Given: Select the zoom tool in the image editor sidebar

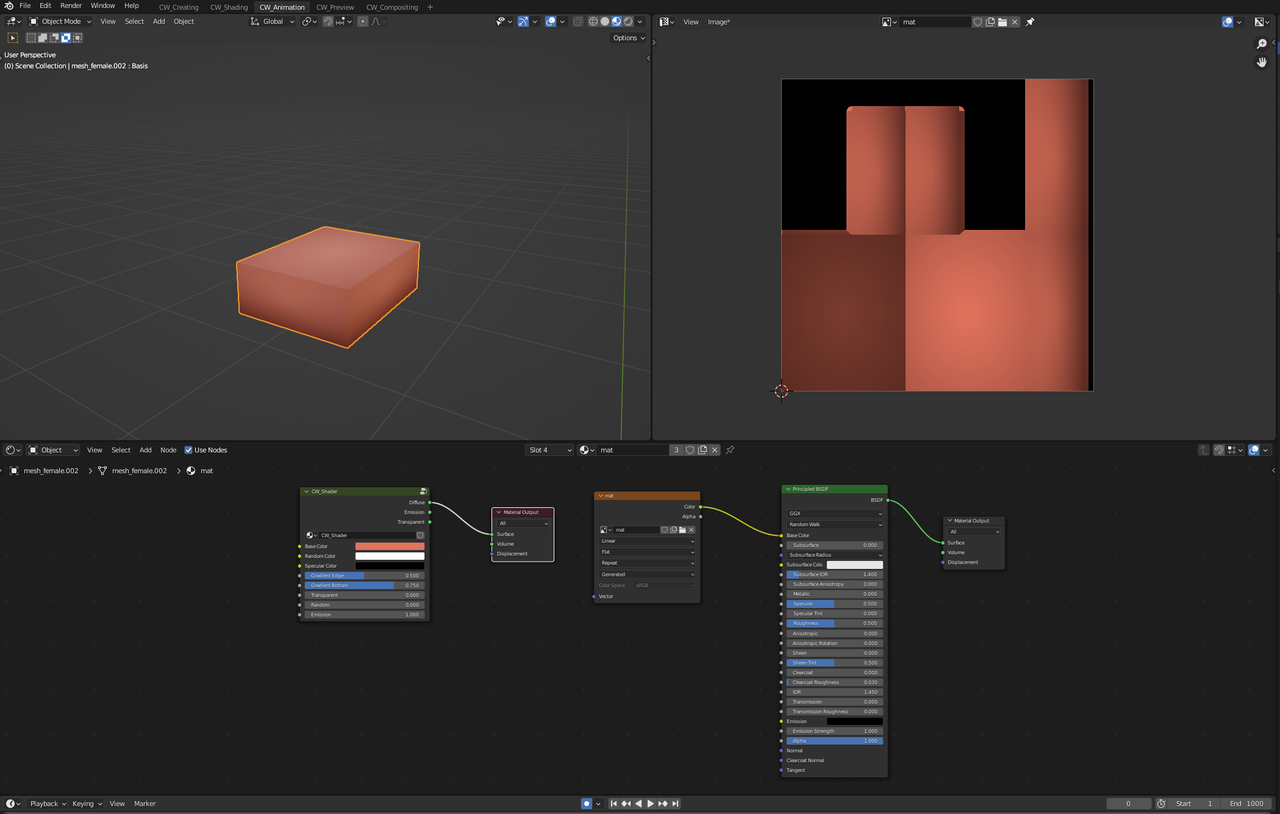Looking at the screenshot, I should click(x=1261, y=44).
